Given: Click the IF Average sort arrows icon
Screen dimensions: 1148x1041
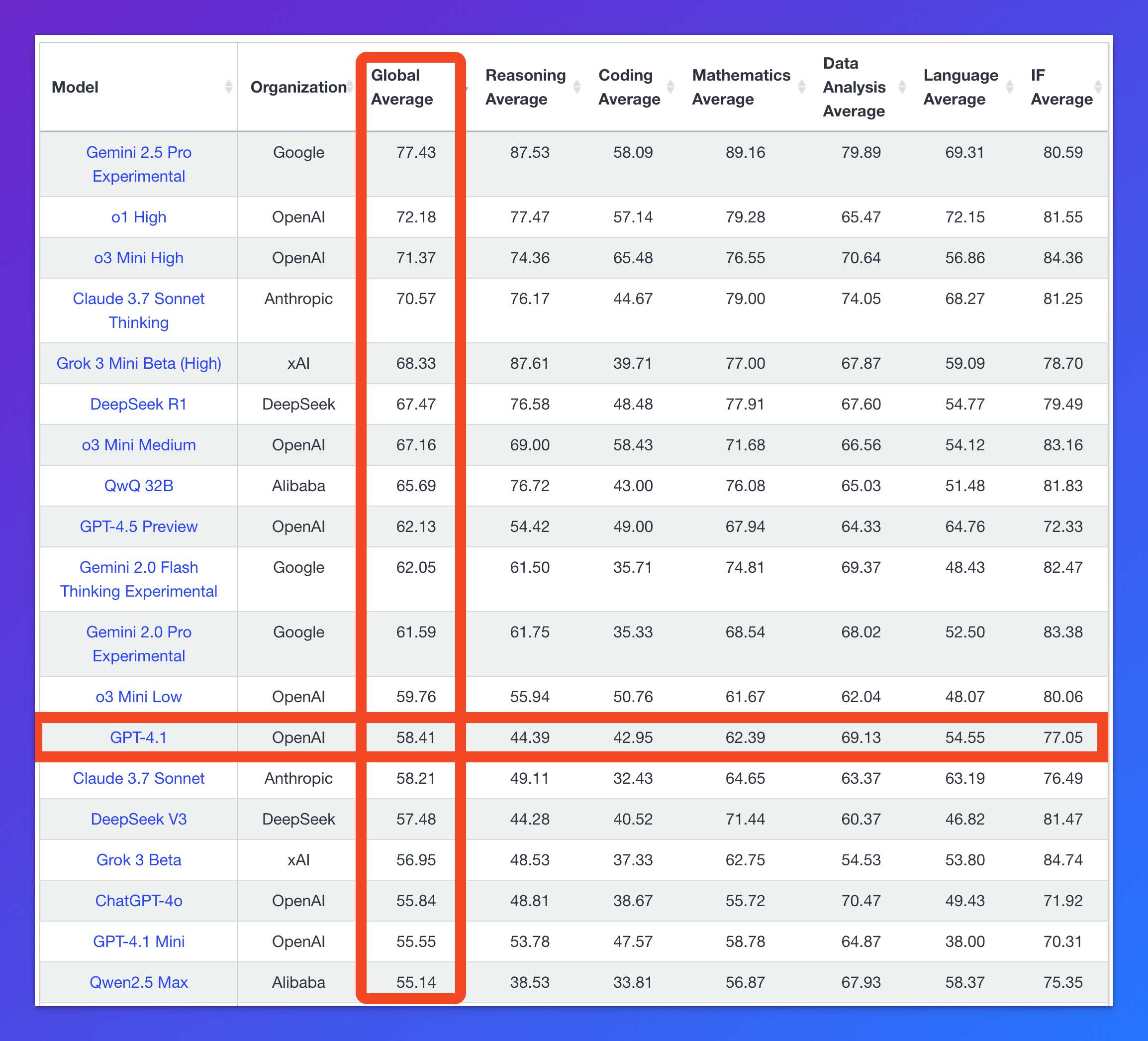Looking at the screenshot, I should [x=1098, y=87].
